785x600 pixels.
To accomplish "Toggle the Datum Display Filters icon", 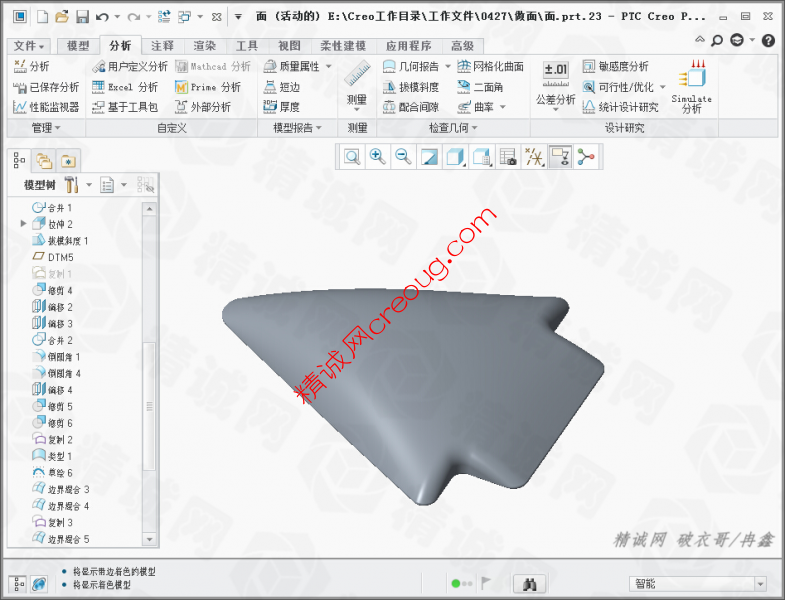I will (534, 157).
